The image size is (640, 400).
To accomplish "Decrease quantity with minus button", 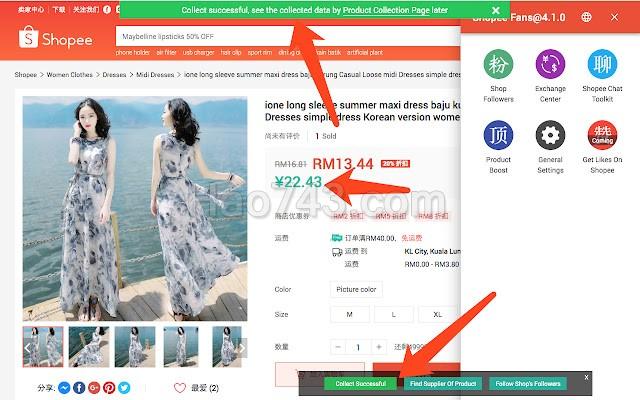I will point(338,347).
